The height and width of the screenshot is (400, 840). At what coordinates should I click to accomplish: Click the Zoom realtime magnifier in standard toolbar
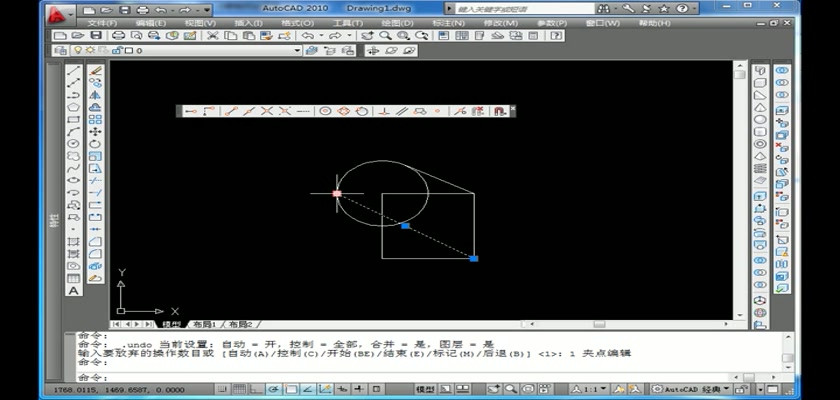coord(385,35)
